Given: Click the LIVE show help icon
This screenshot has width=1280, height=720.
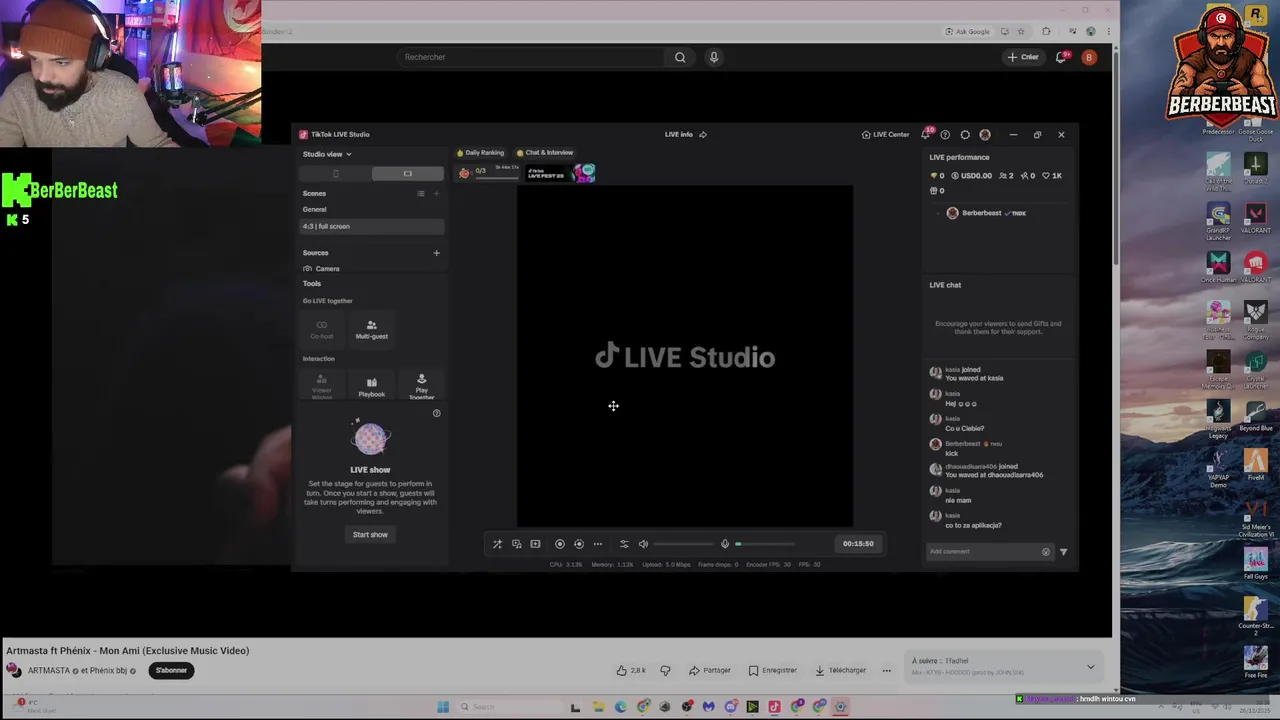Looking at the screenshot, I should (436, 413).
